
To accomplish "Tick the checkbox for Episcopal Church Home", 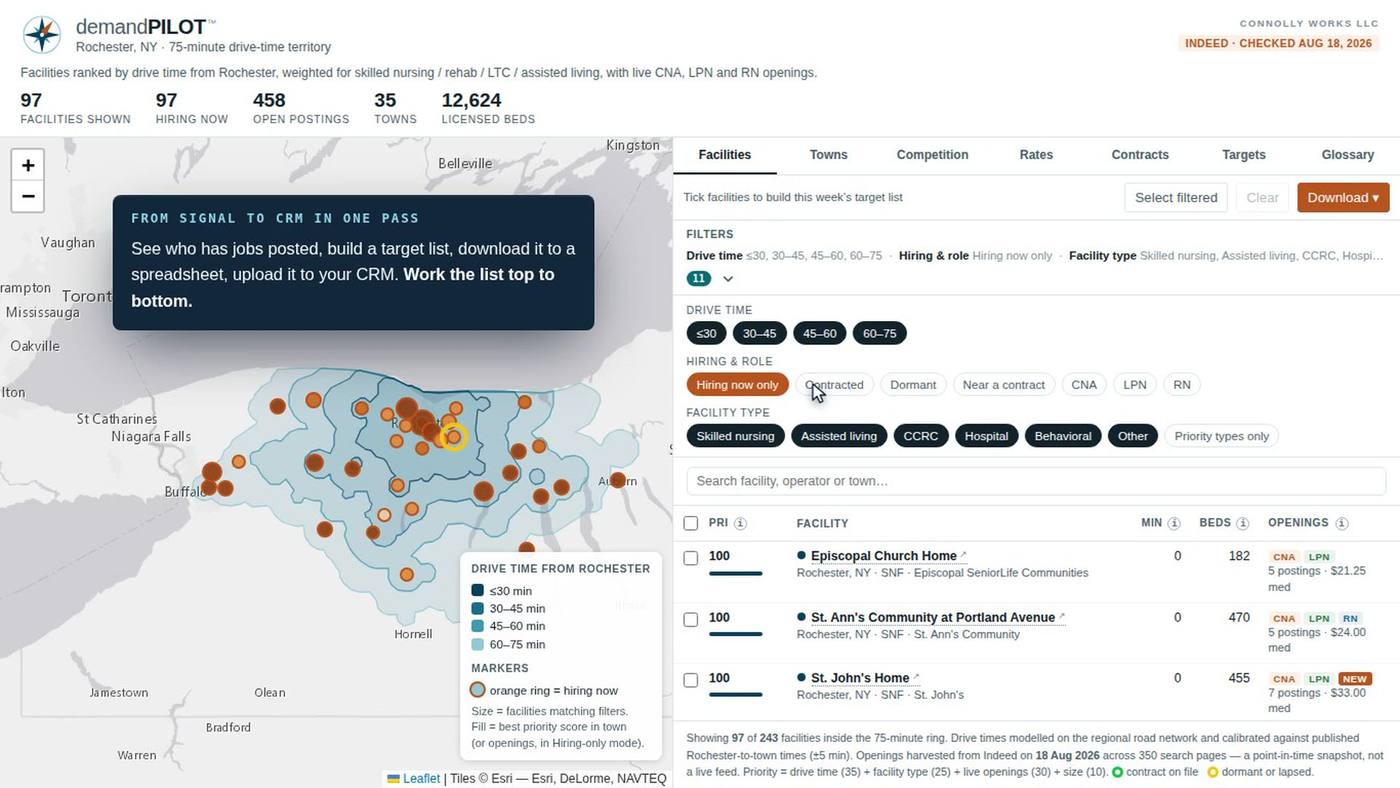I will (x=690, y=558).
